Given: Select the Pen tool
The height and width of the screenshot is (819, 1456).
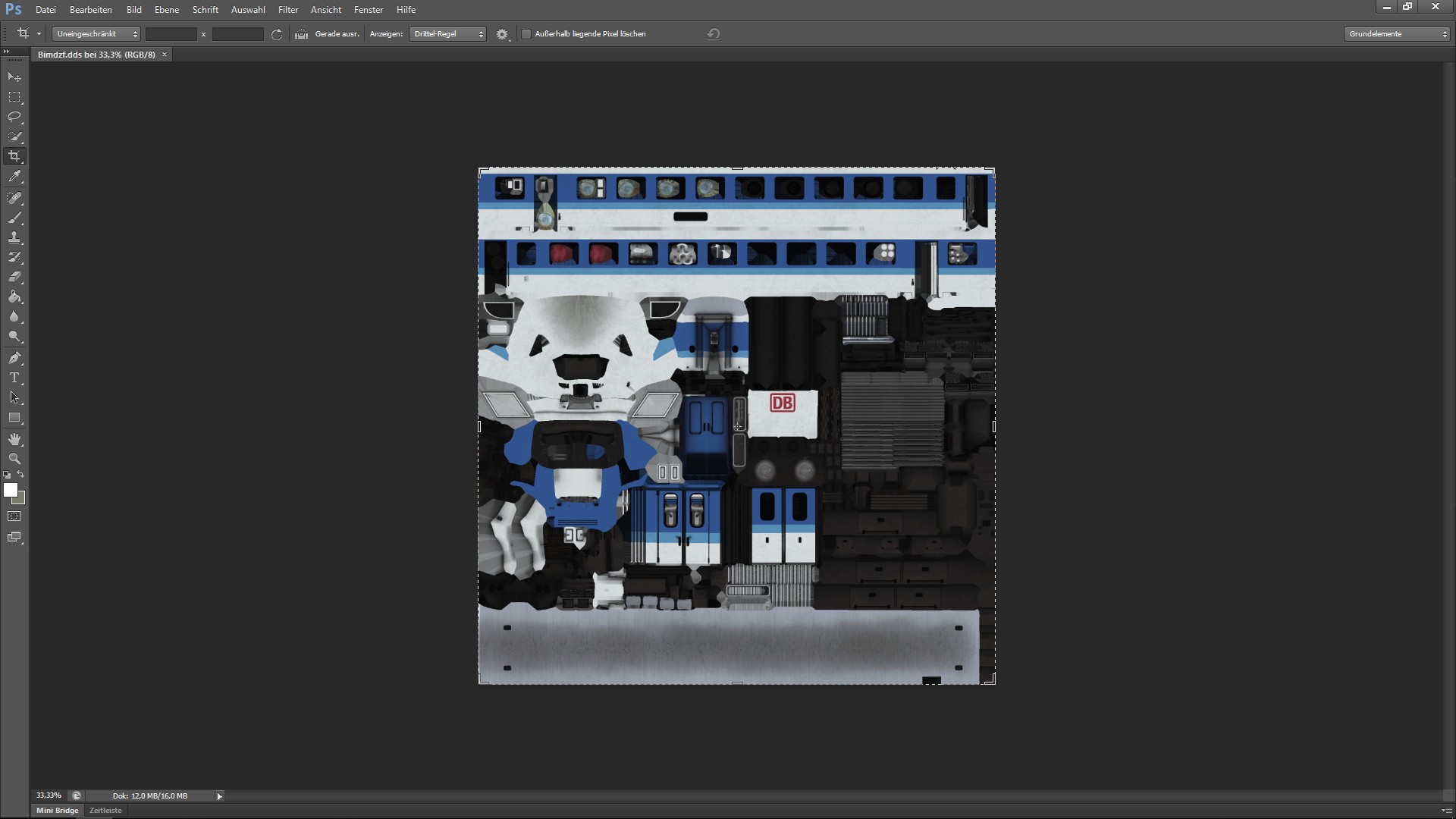Looking at the screenshot, I should point(14,358).
